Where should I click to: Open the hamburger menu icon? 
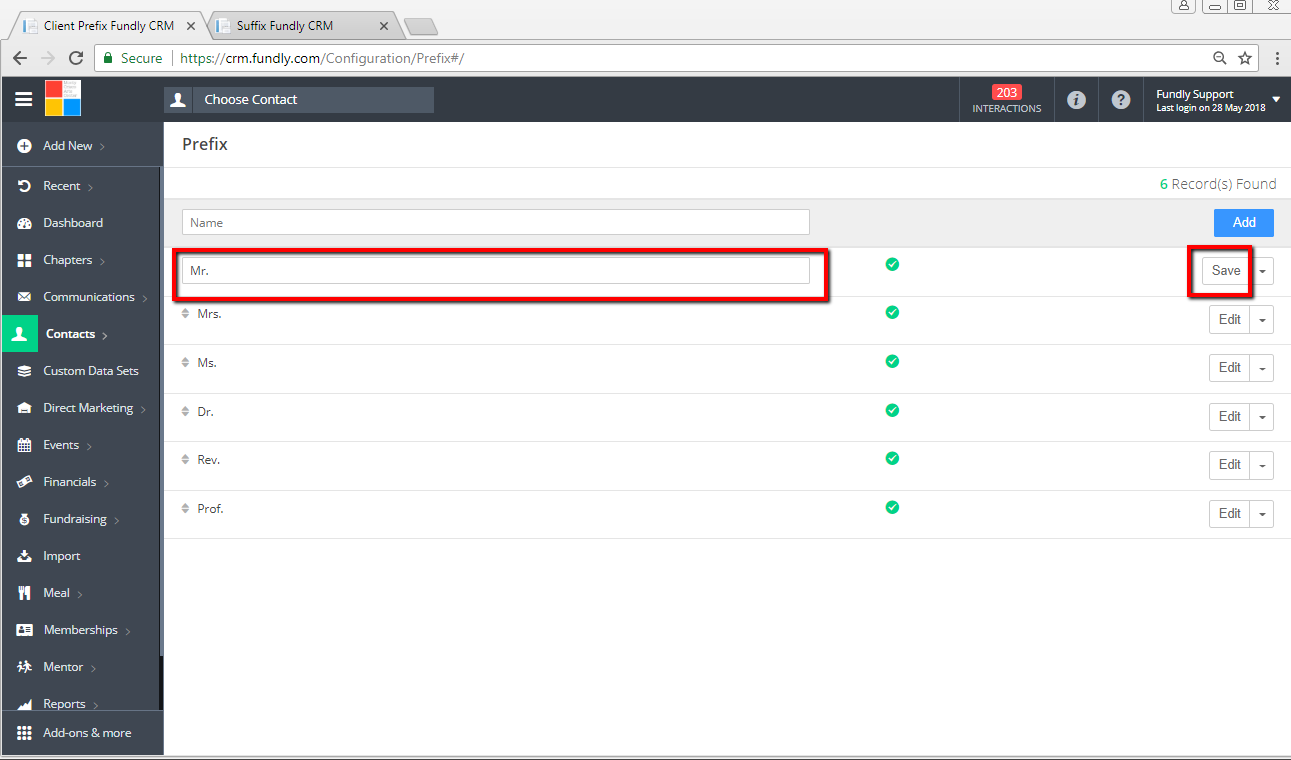coord(24,99)
